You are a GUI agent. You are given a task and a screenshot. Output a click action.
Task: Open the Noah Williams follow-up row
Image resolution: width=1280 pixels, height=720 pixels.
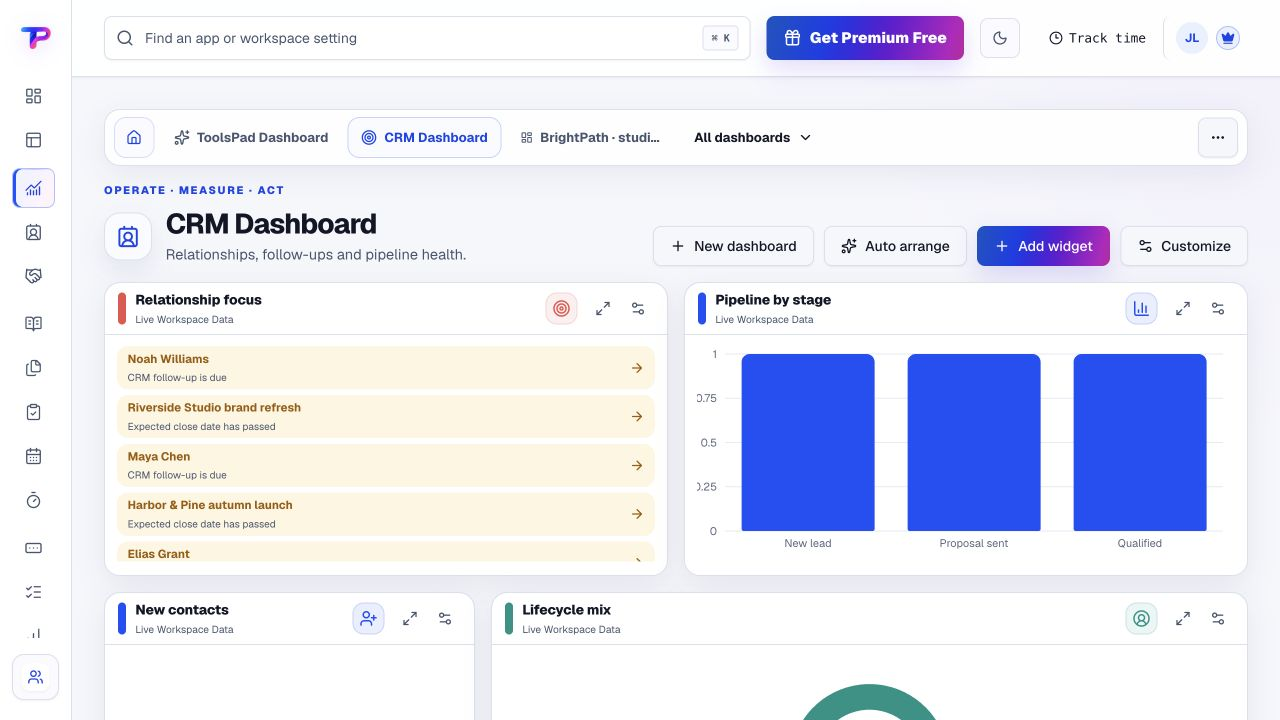386,368
